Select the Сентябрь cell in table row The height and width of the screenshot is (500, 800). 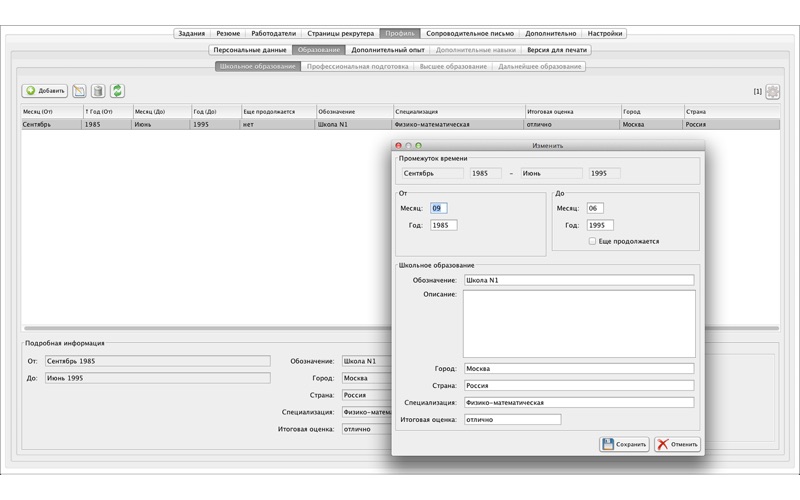tap(51, 124)
